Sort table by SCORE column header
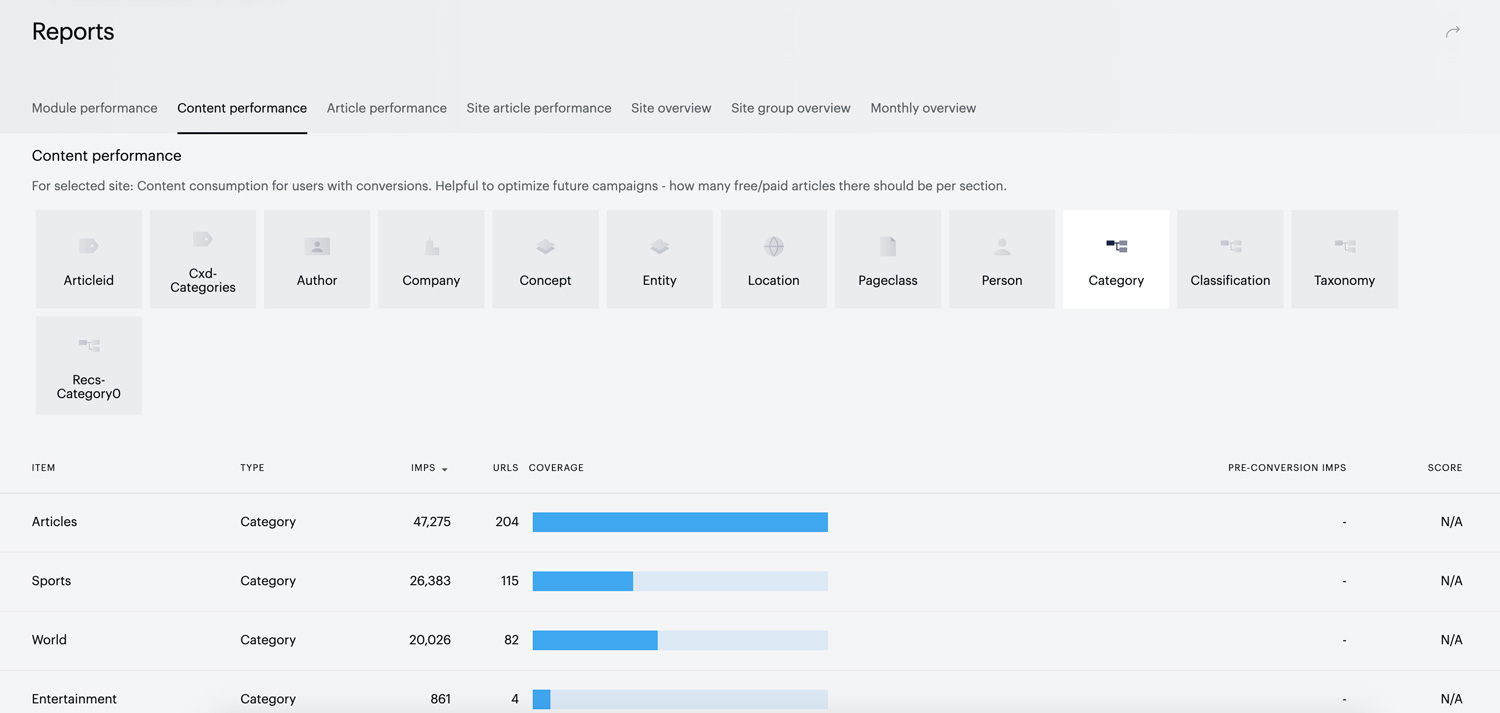 pyautogui.click(x=1445, y=468)
